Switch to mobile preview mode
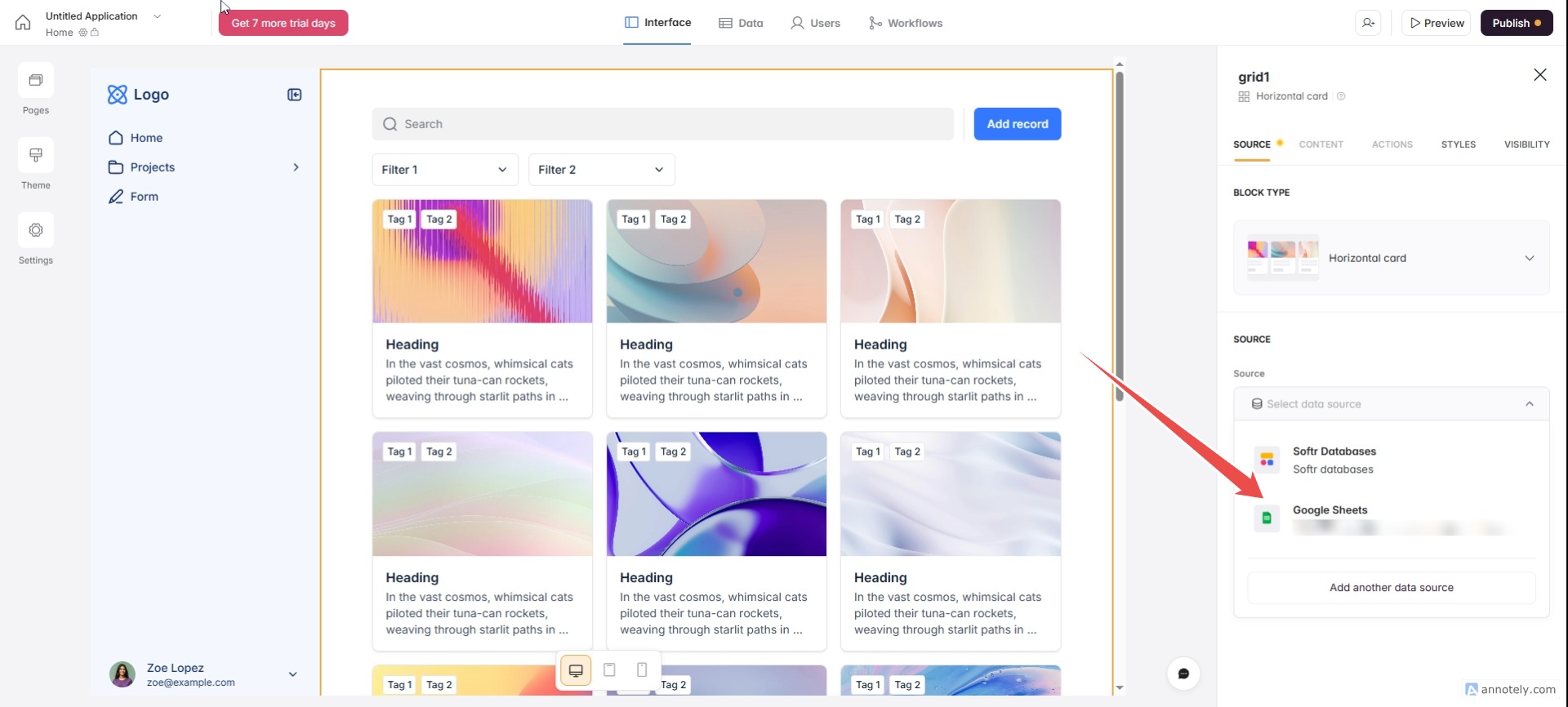This screenshot has height=707, width=1568. 642,670
